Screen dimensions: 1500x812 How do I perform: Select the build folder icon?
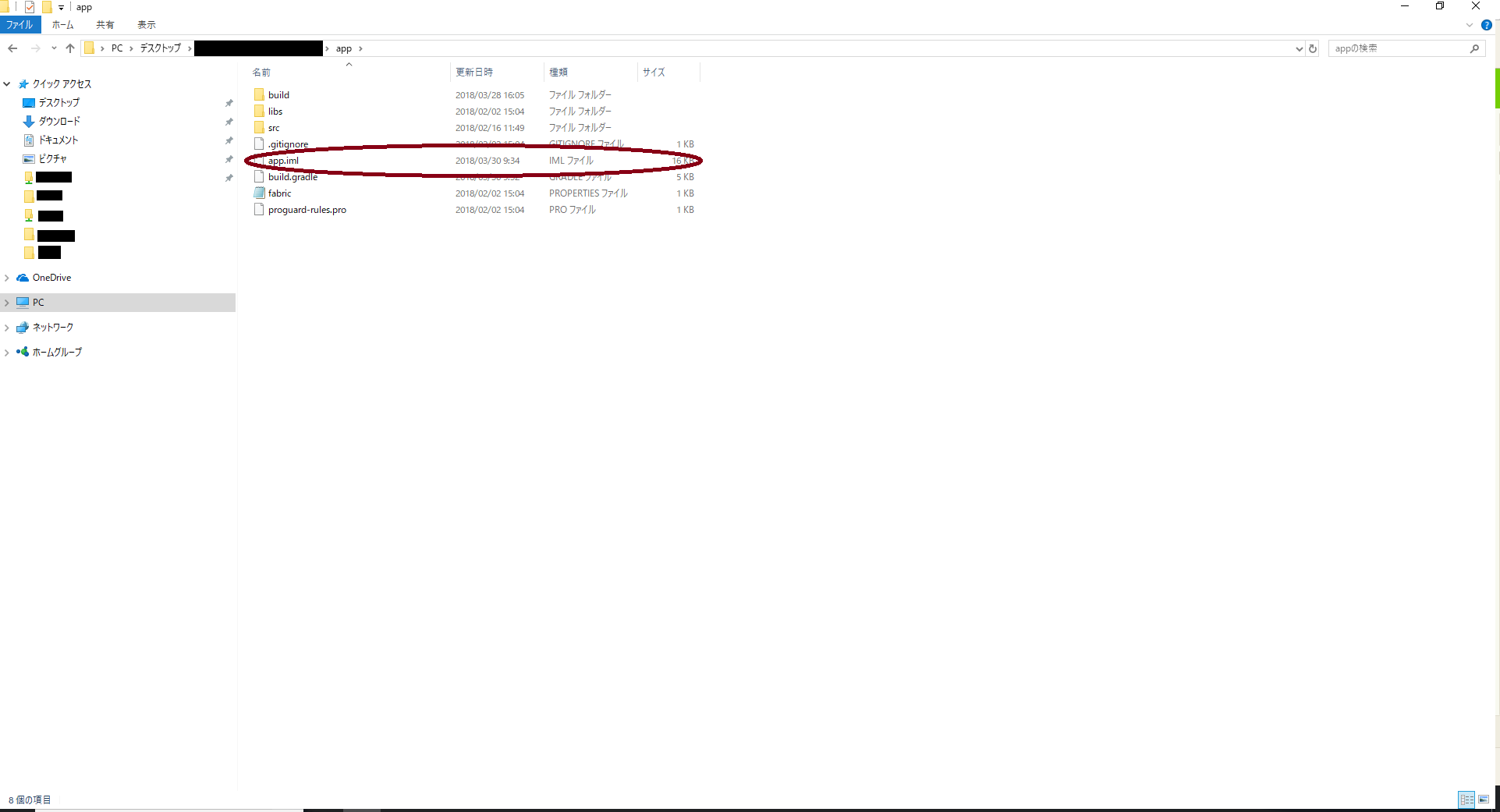pos(259,94)
